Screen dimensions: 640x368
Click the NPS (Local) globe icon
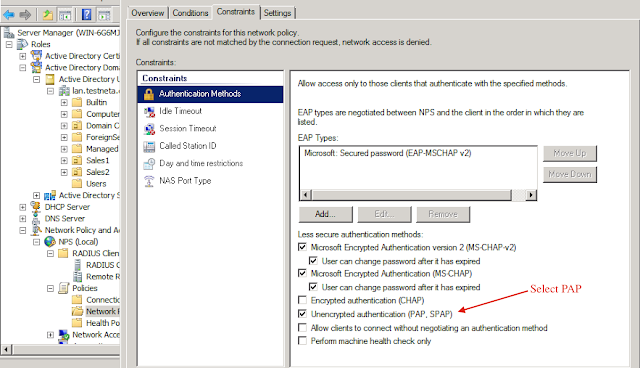click(x=50, y=242)
